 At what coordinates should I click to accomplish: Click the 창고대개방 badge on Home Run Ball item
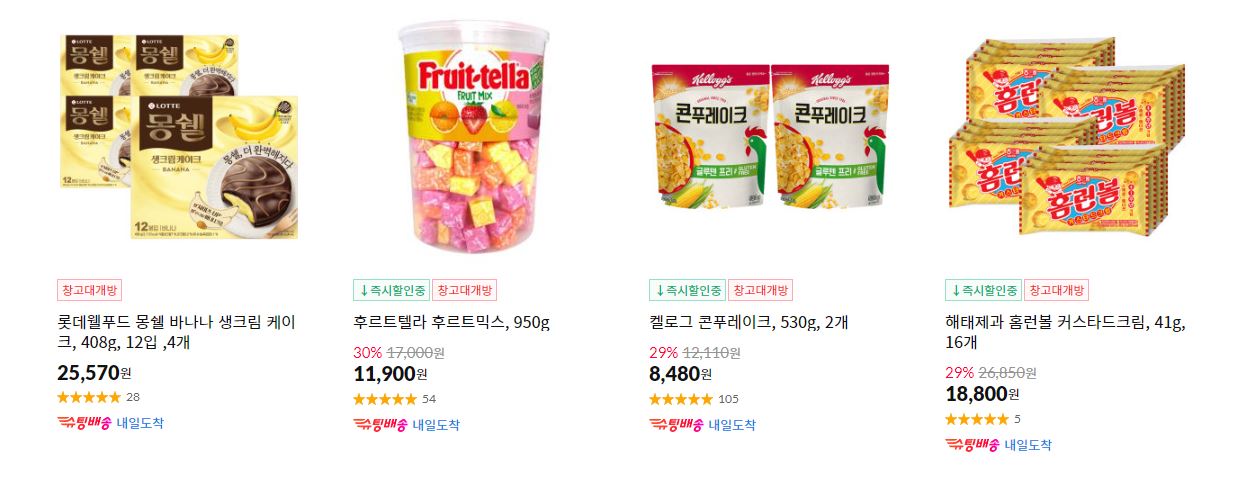1057,290
